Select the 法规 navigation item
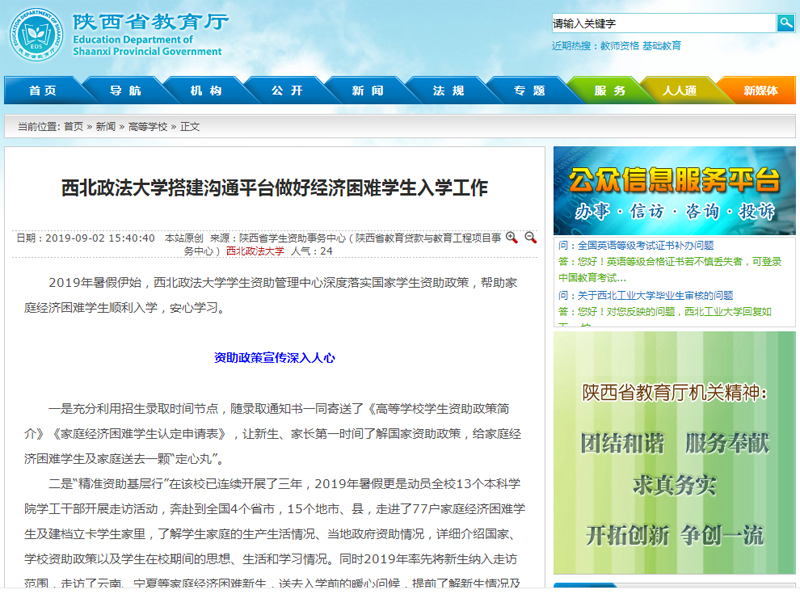The height and width of the screenshot is (594, 800). (x=448, y=91)
